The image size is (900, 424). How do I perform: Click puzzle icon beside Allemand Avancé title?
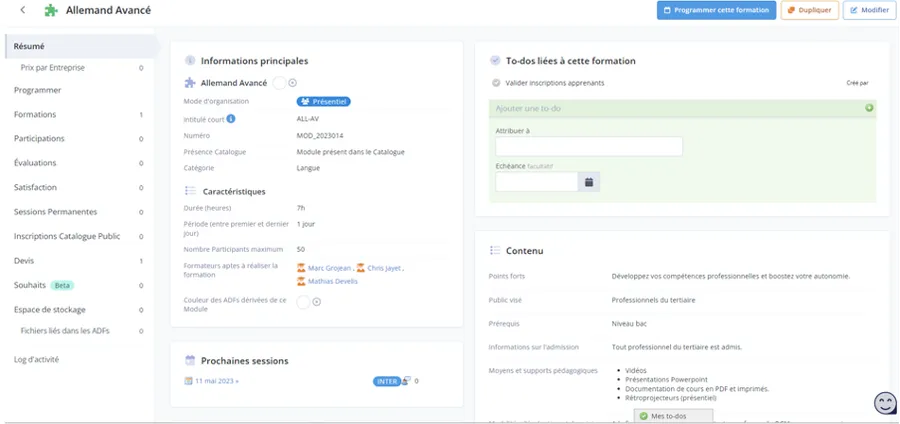[189, 83]
